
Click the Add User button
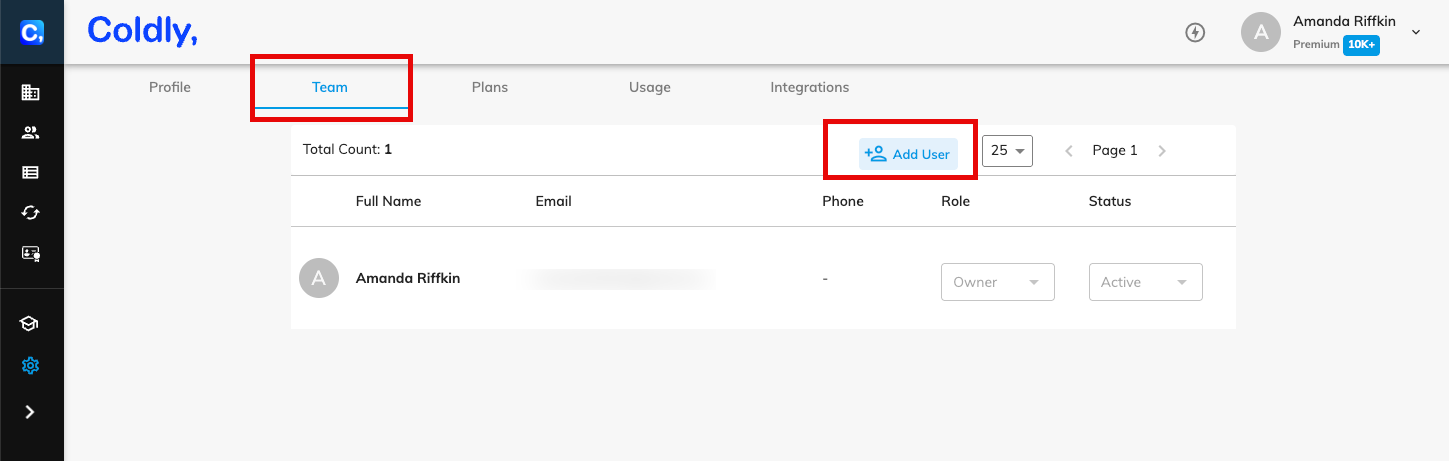908,154
